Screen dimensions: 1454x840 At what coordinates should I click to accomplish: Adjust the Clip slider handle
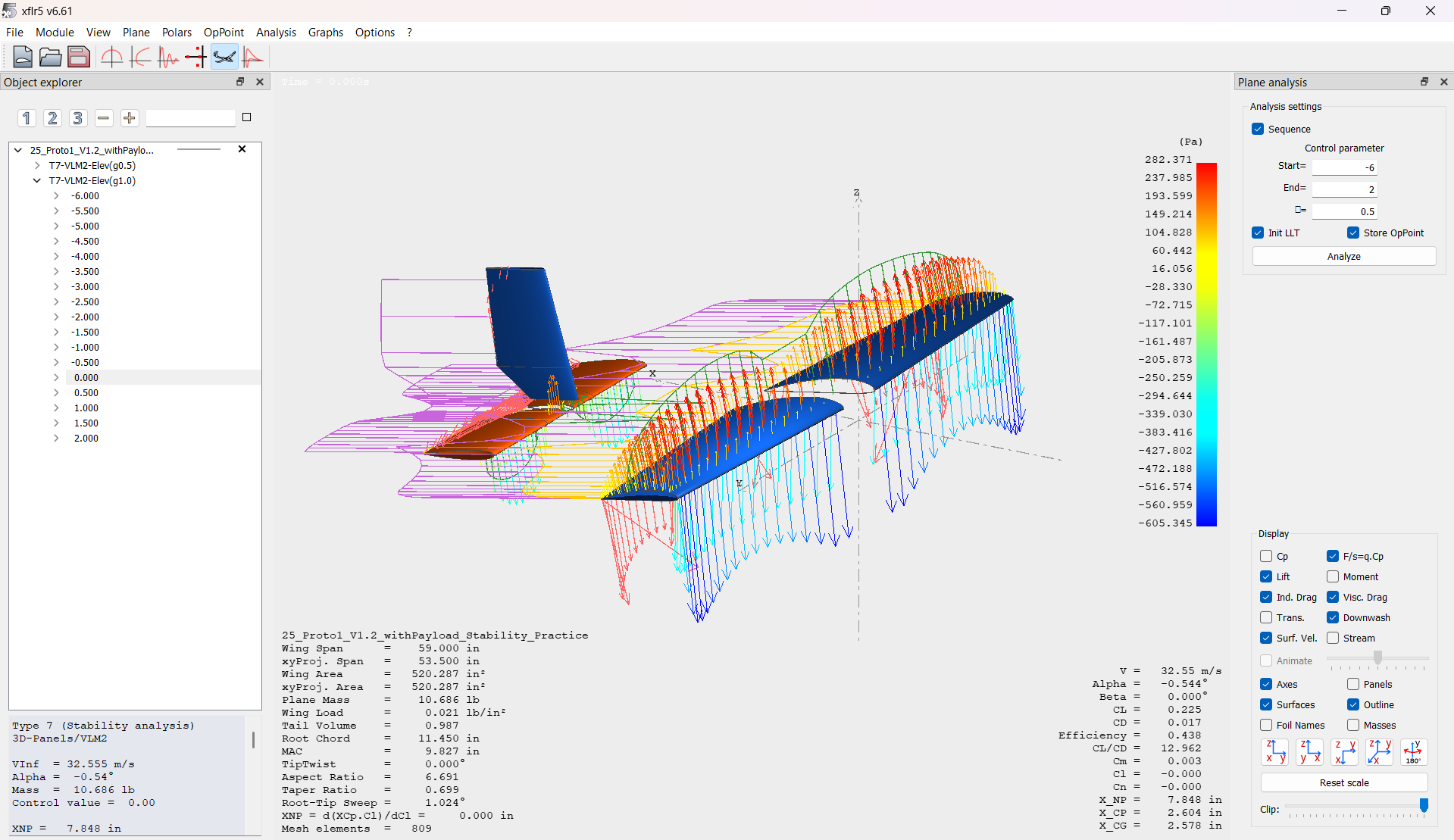1424,804
